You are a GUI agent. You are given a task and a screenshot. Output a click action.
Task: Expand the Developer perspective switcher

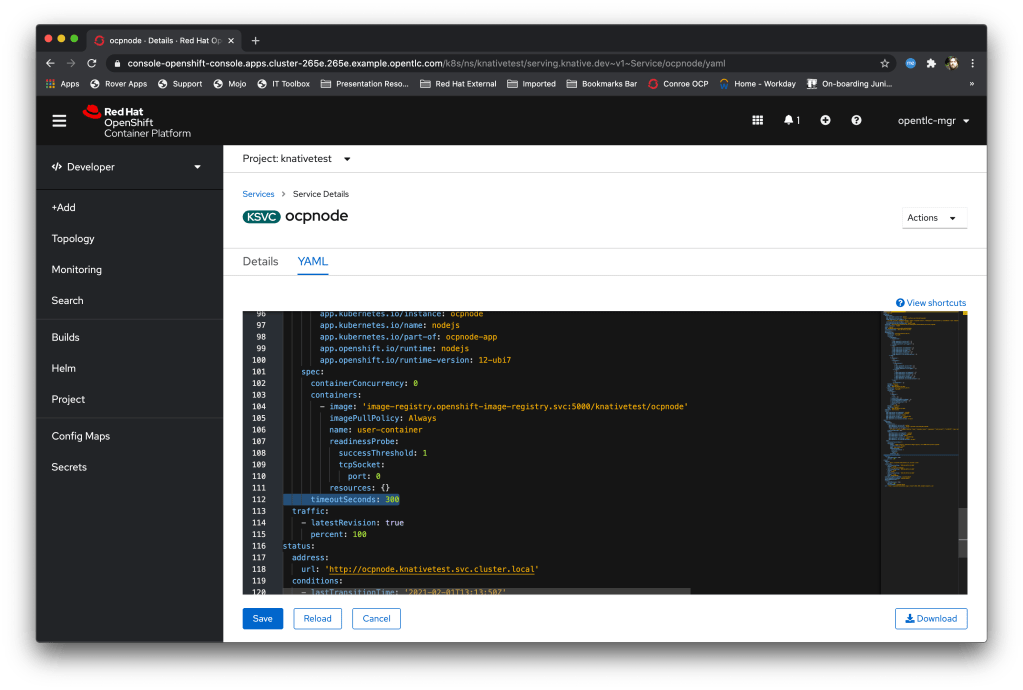coord(127,167)
